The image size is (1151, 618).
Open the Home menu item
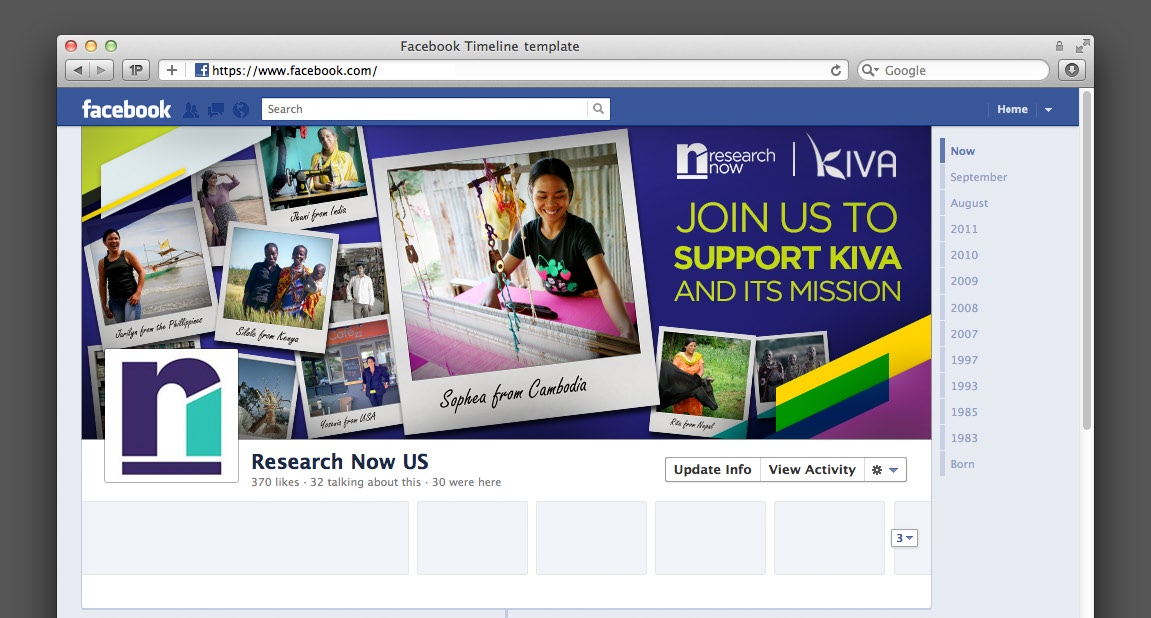point(1012,110)
